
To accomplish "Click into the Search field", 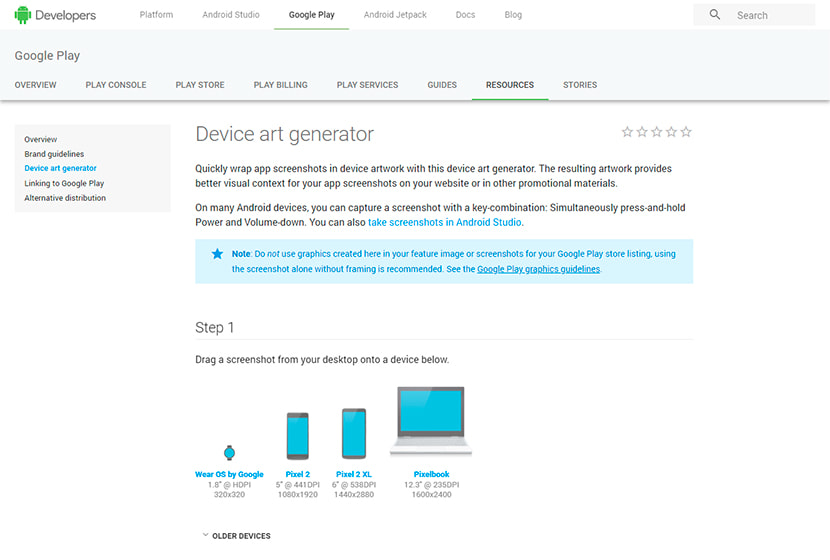I will pyautogui.click(x=754, y=15).
